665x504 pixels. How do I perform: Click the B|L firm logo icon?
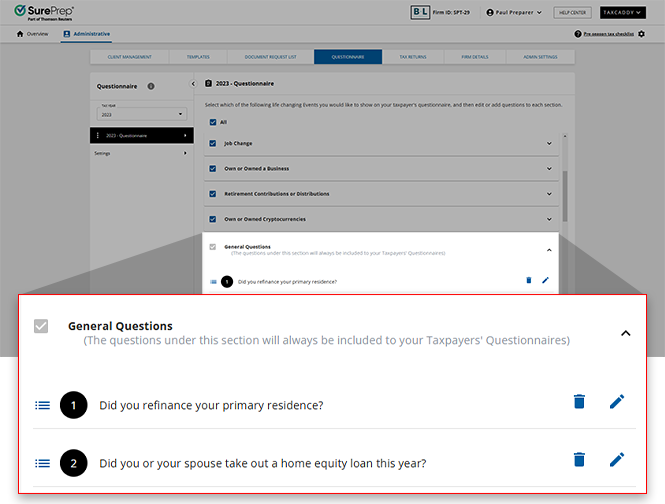pyautogui.click(x=420, y=12)
